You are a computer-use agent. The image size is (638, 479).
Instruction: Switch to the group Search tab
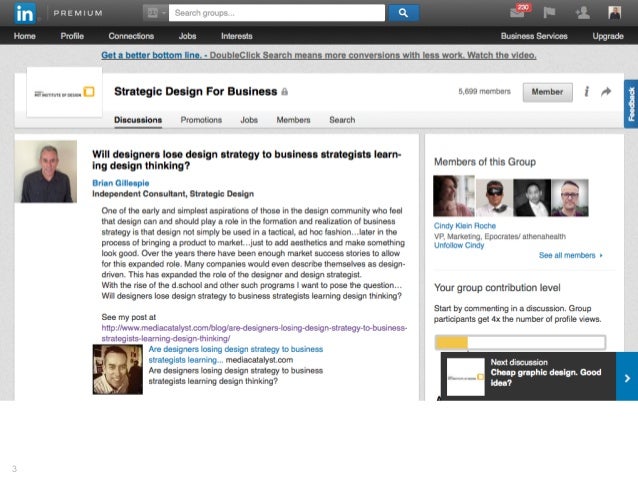pyautogui.click(x=342, y=120)
